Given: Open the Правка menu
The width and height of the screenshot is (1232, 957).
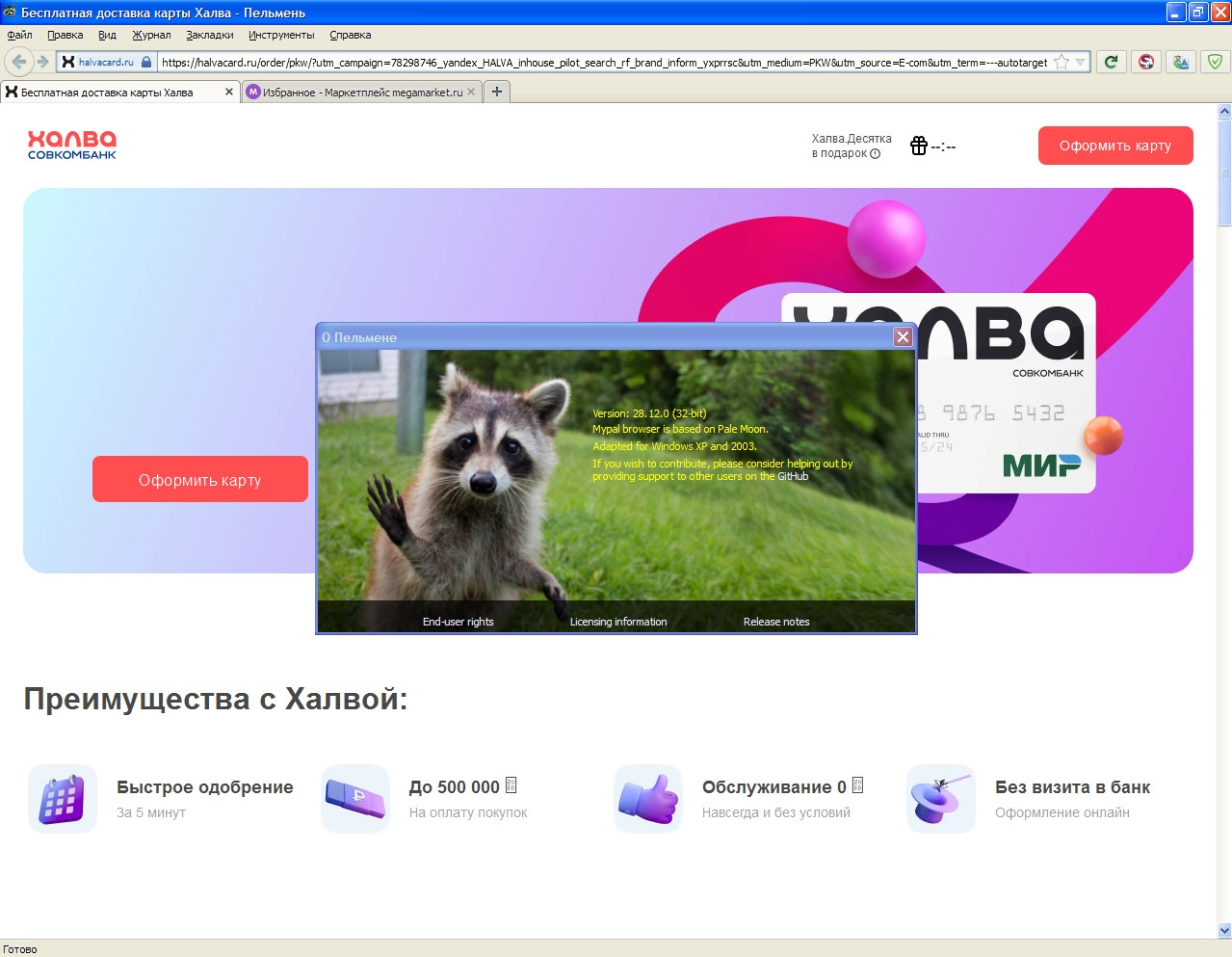Looking at the screenshot, I should tap(65, 35).
